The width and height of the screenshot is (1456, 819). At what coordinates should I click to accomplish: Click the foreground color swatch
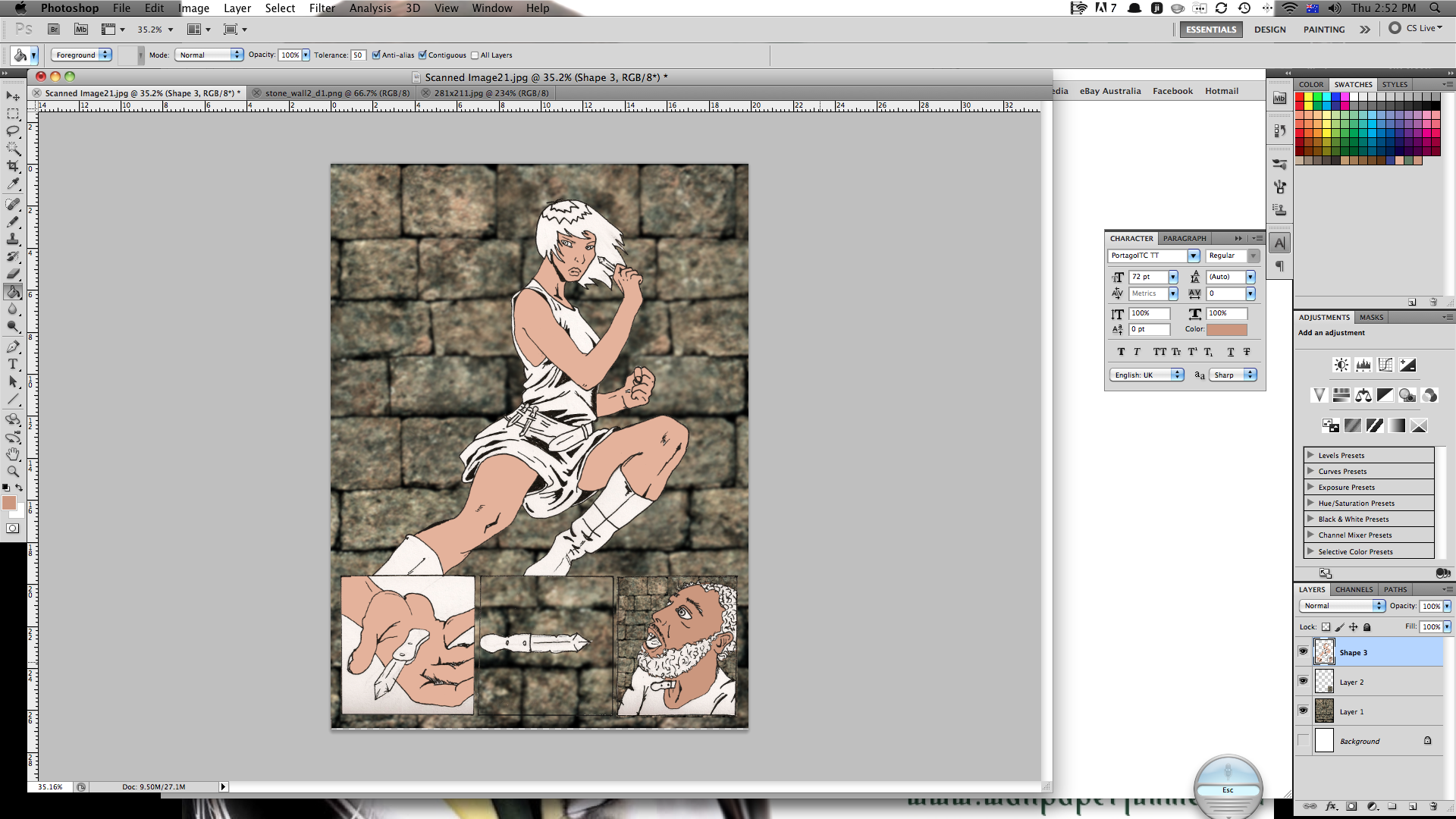coord(9,503)
